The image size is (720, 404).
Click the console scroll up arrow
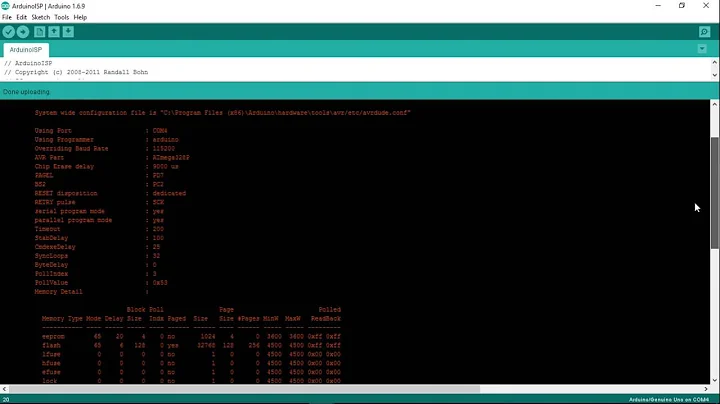714,105
